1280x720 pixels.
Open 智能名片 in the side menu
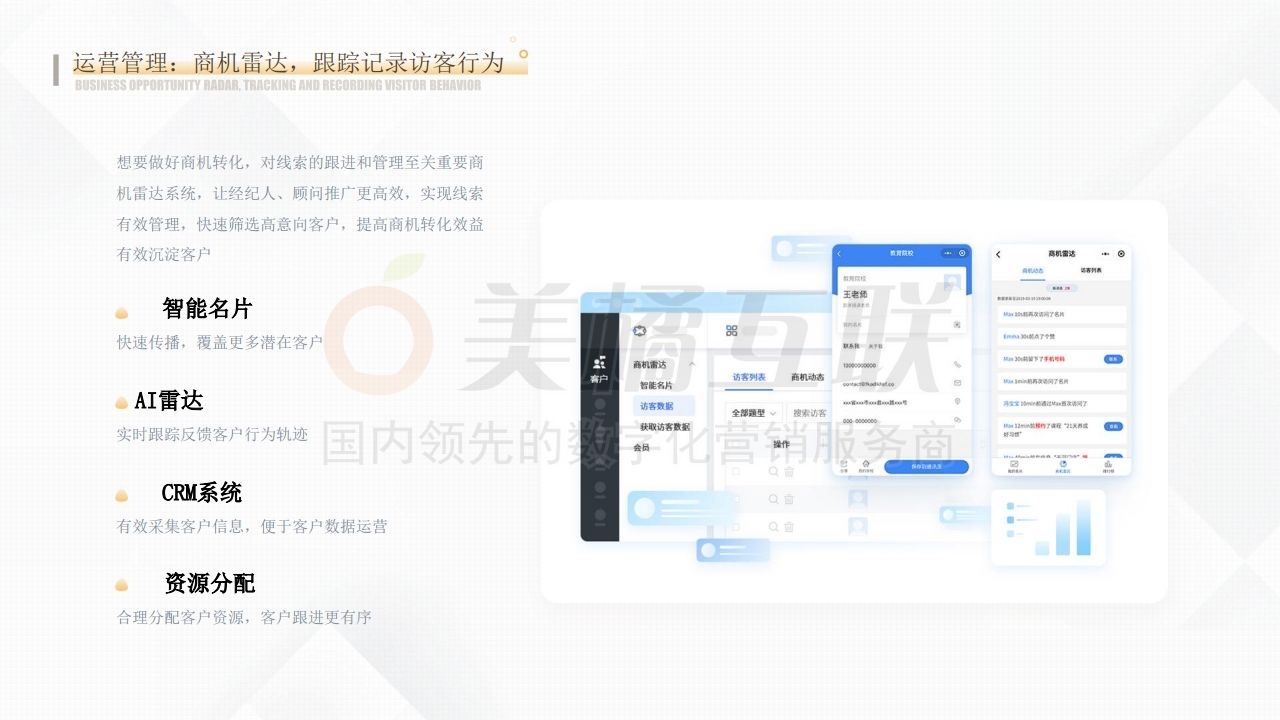pyautogui.click(x=656, y=385)
